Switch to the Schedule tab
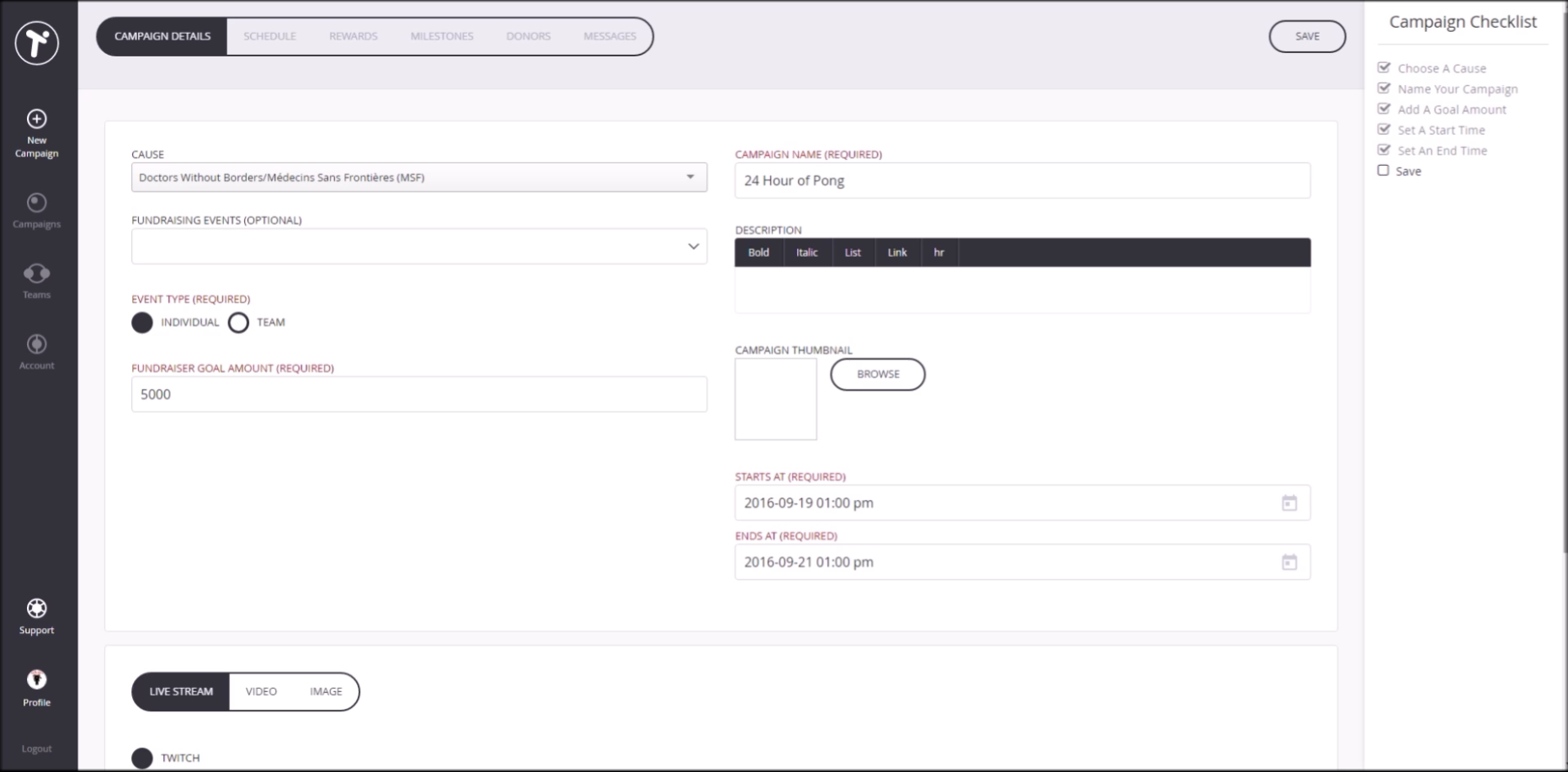 pyautogui.click(x=269, y=36)
